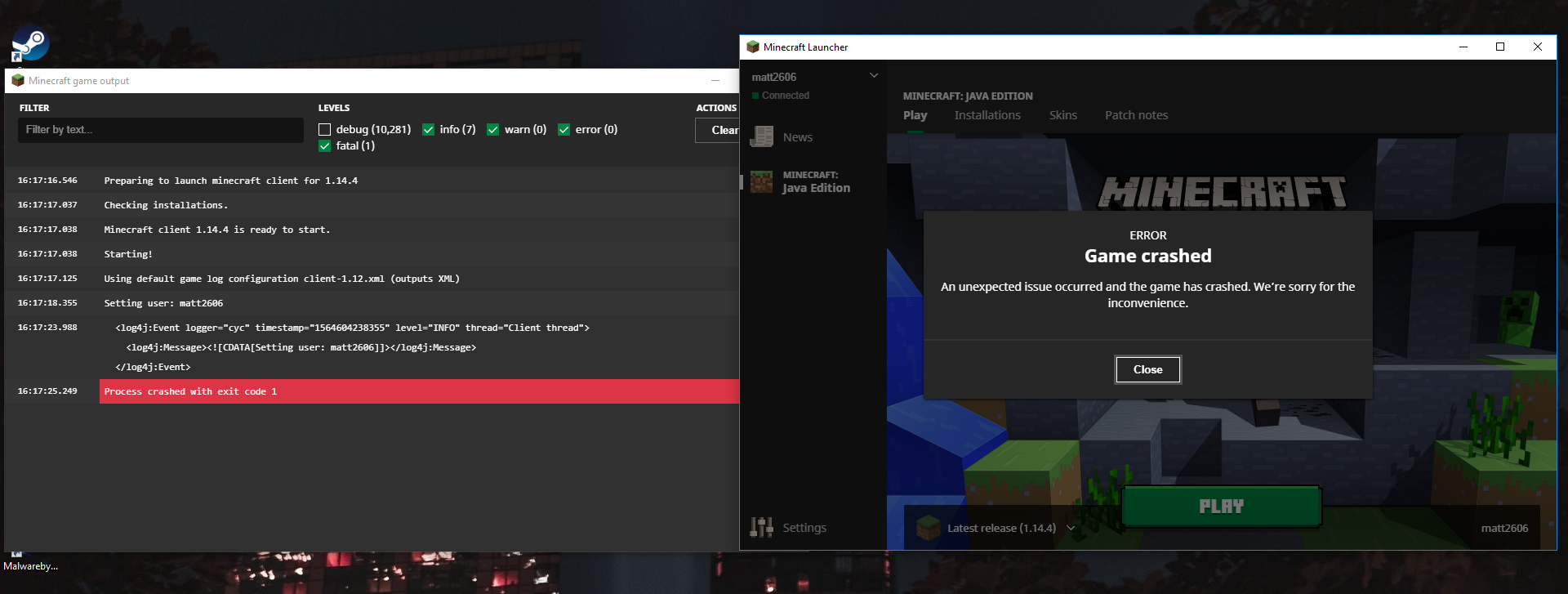Image resolution: width=1568 pixels, height=594 pixels.
Task: Toggle the info (7) log level
Action: point(429,130)
